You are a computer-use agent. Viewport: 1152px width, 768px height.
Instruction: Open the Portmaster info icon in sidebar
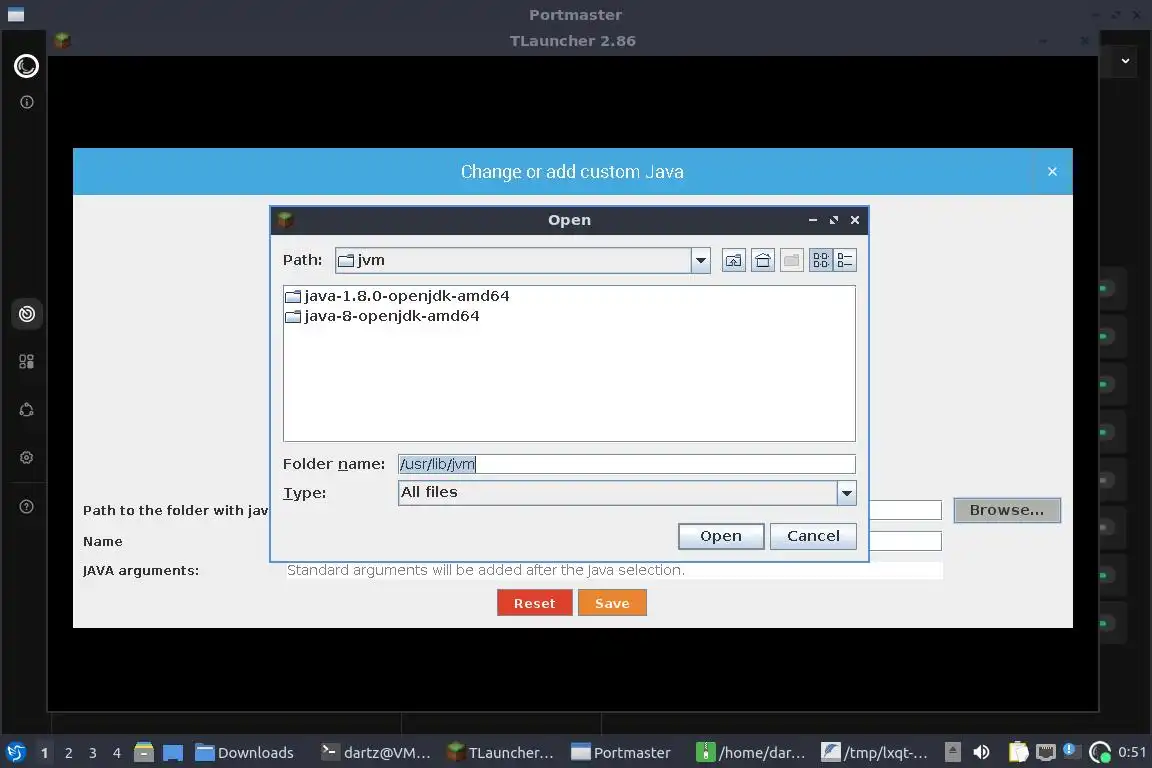coord(26,102)
